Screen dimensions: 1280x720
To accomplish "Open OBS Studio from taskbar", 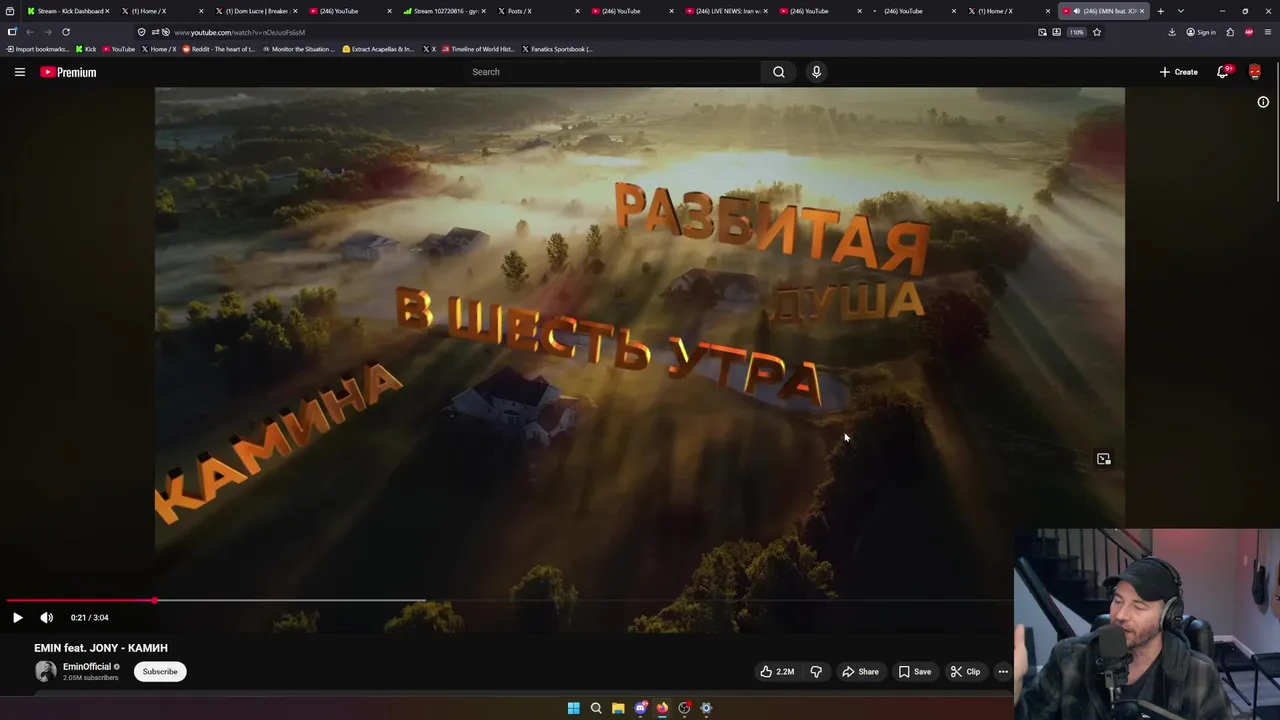I will coord(684,708).
